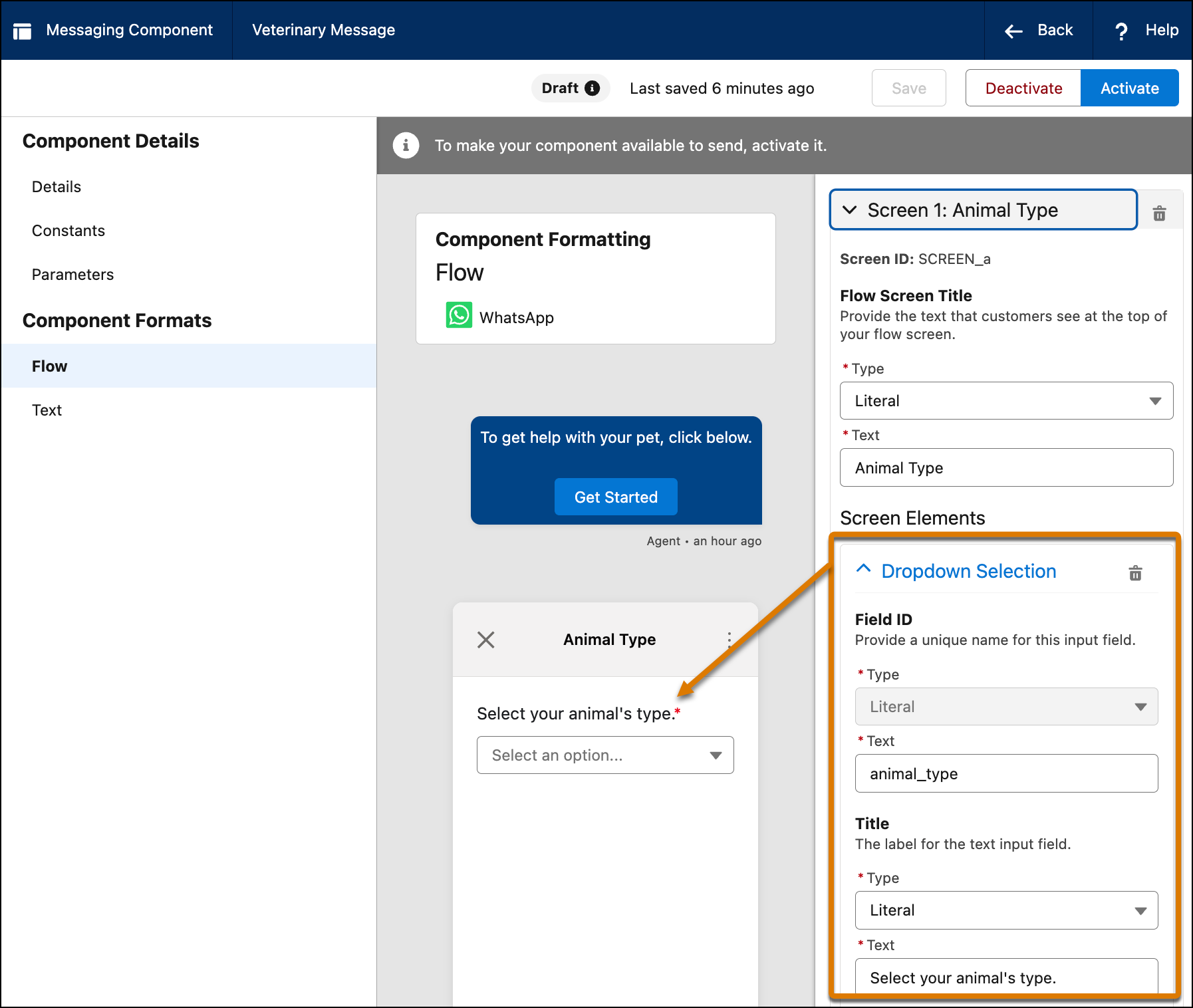This screenshot has height=1008, width=1193.
Task: Open the 'Select an option...' preview dropdown
Action: pos(605,755)
